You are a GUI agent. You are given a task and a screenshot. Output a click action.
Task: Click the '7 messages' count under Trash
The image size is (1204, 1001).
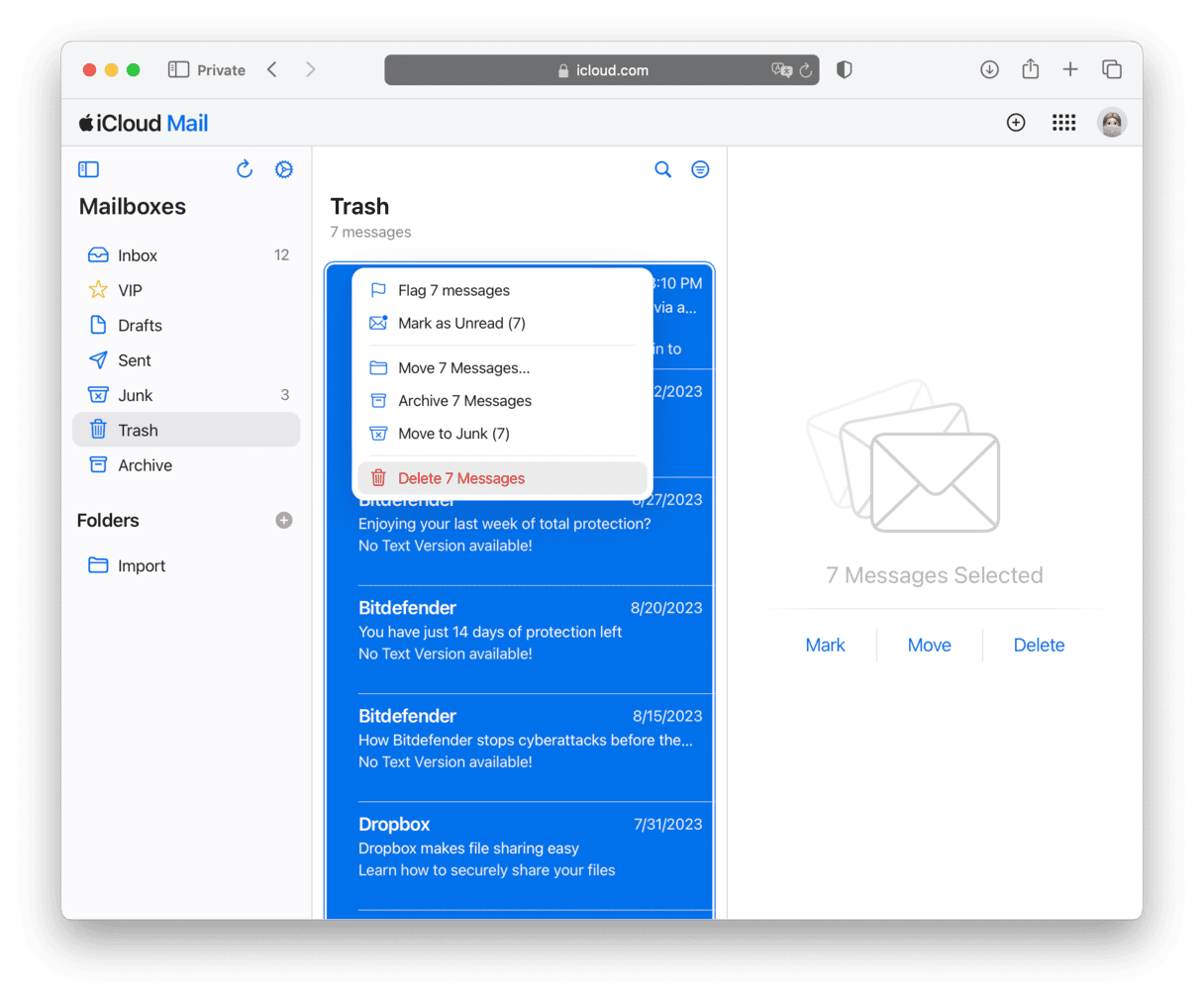[x=370, y=232]
